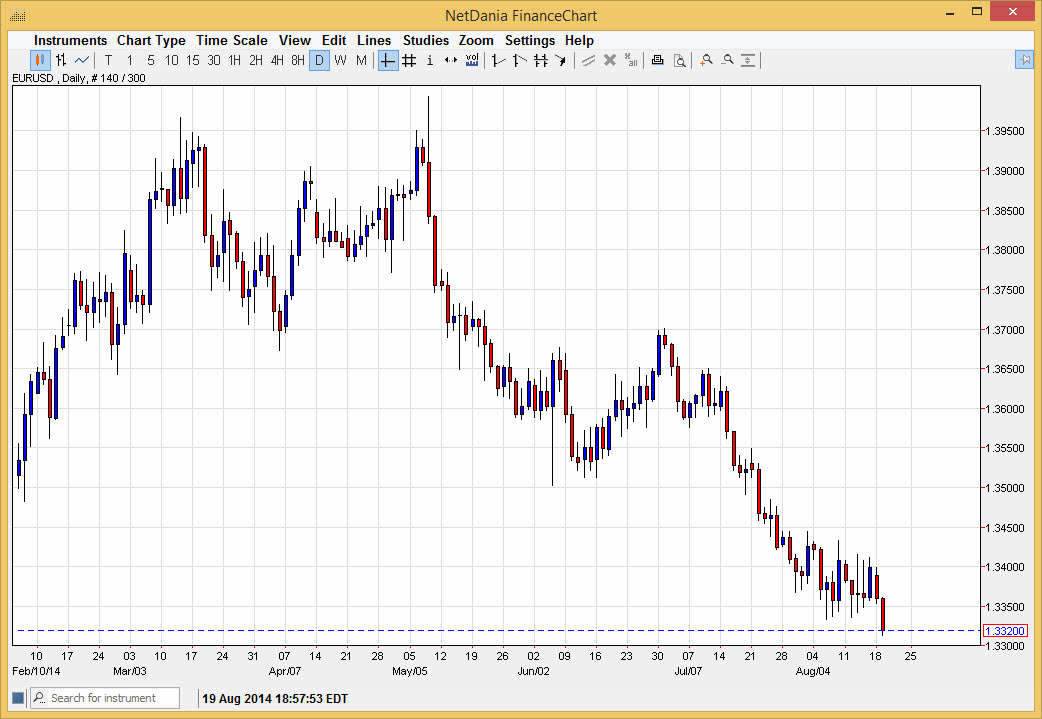Screen dimensions: 1042x719
Task: Switch to the Monthly timeframe
Action: click(361, 60)
